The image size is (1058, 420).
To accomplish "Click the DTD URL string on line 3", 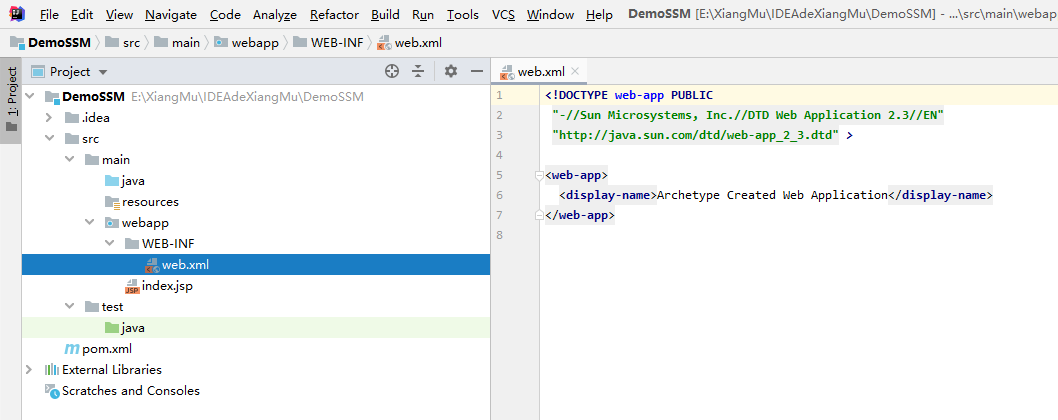I will point(696,135).
